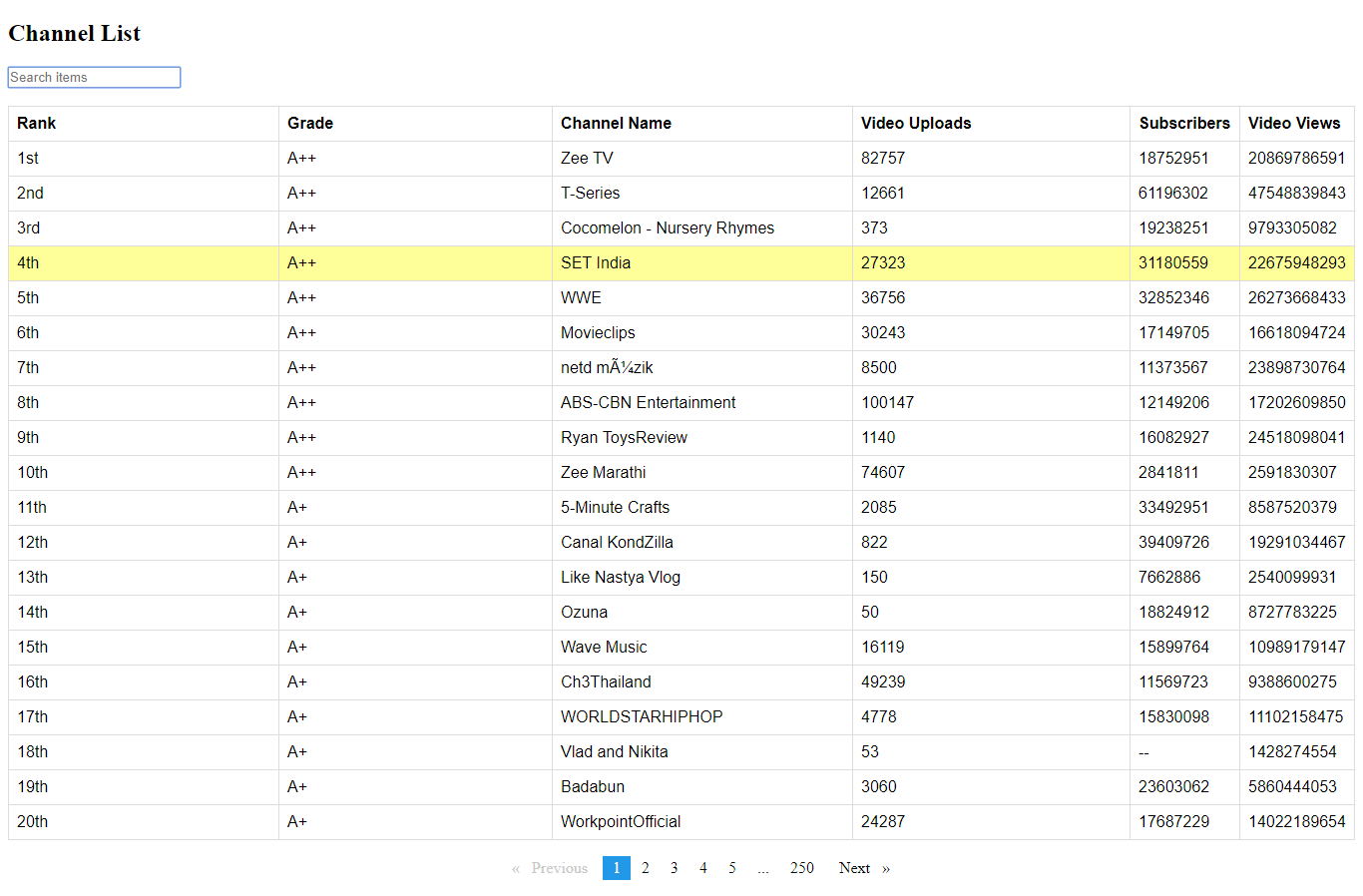Go to pagination page 2
The width and height of the screenshot is (1363, 896).
coord(646,868)
